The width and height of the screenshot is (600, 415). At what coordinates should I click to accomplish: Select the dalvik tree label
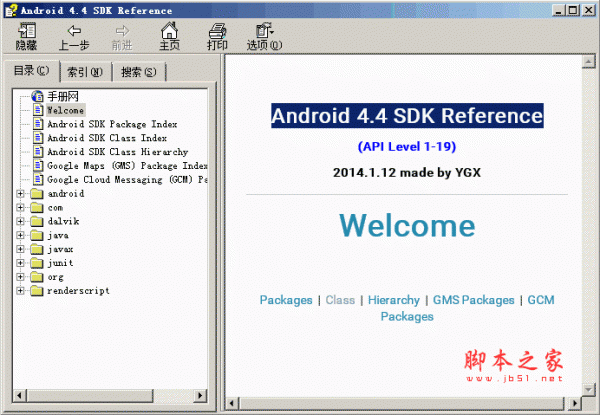click(63, 221)
